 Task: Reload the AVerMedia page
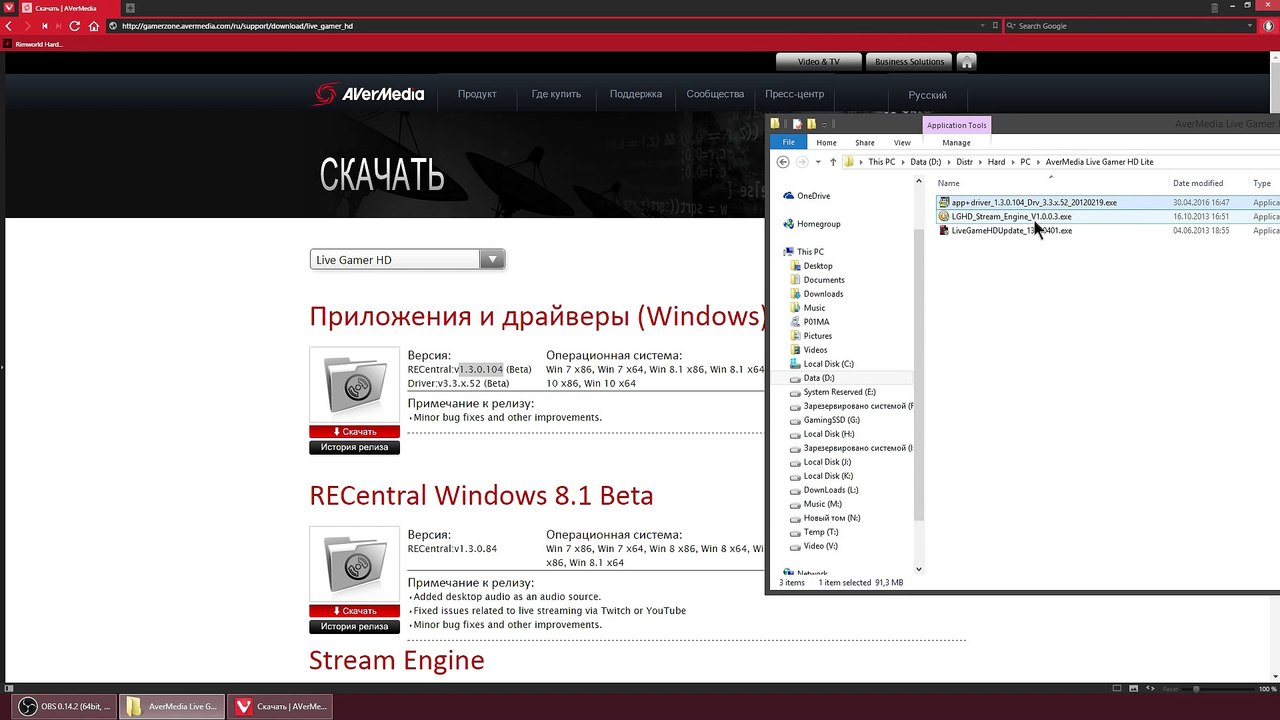75,26
